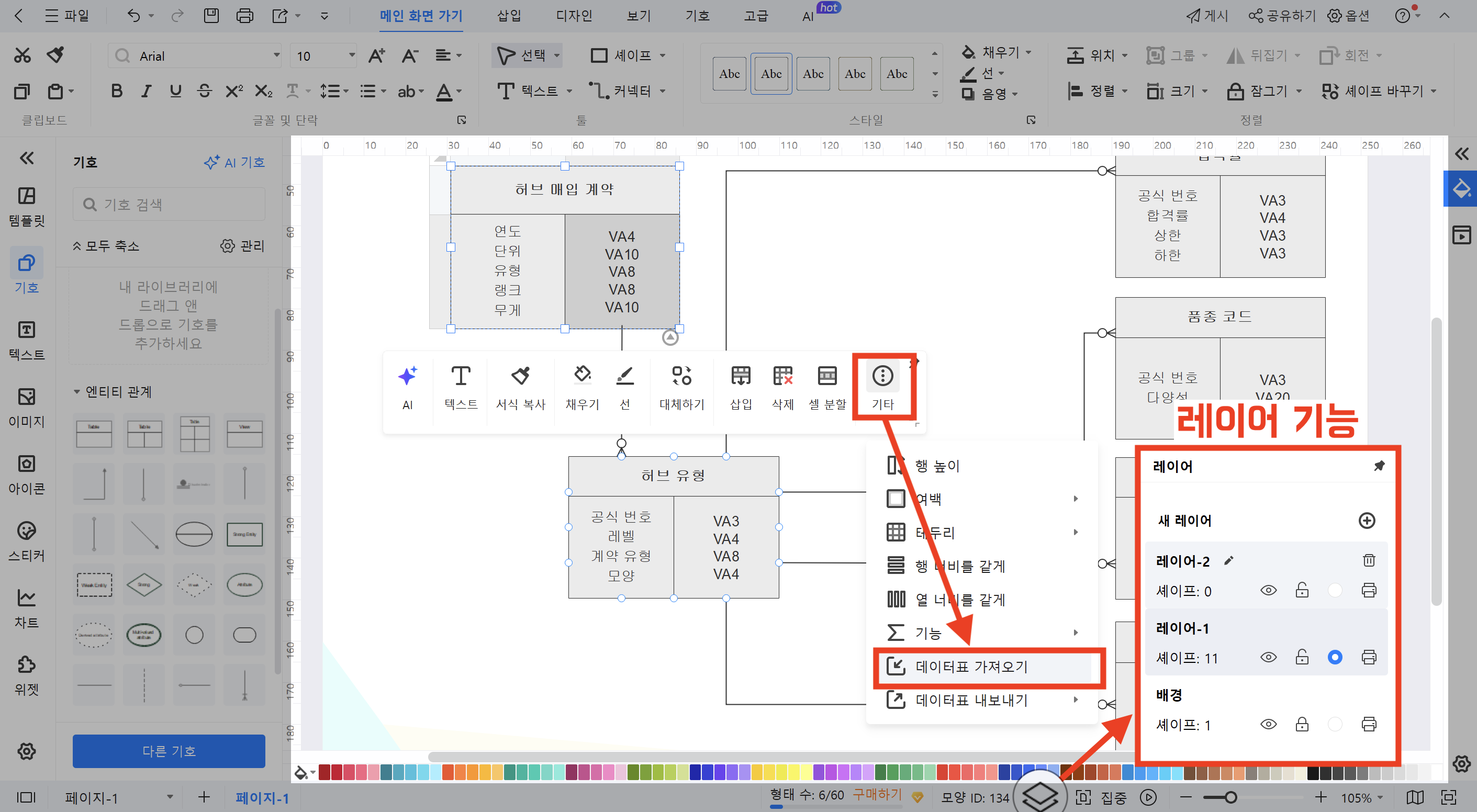Viewport: 1477px width, 812px height.
Task: Expand the 데이터표 내보내기 submenu arrow
Action: pyautogui.click(x=1076, y=700)
